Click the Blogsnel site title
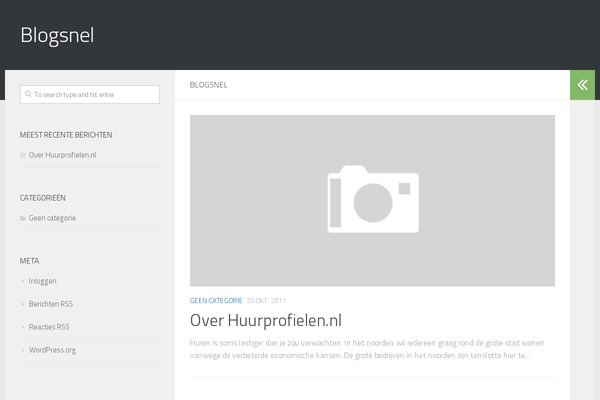 click(x=57, y=35)
